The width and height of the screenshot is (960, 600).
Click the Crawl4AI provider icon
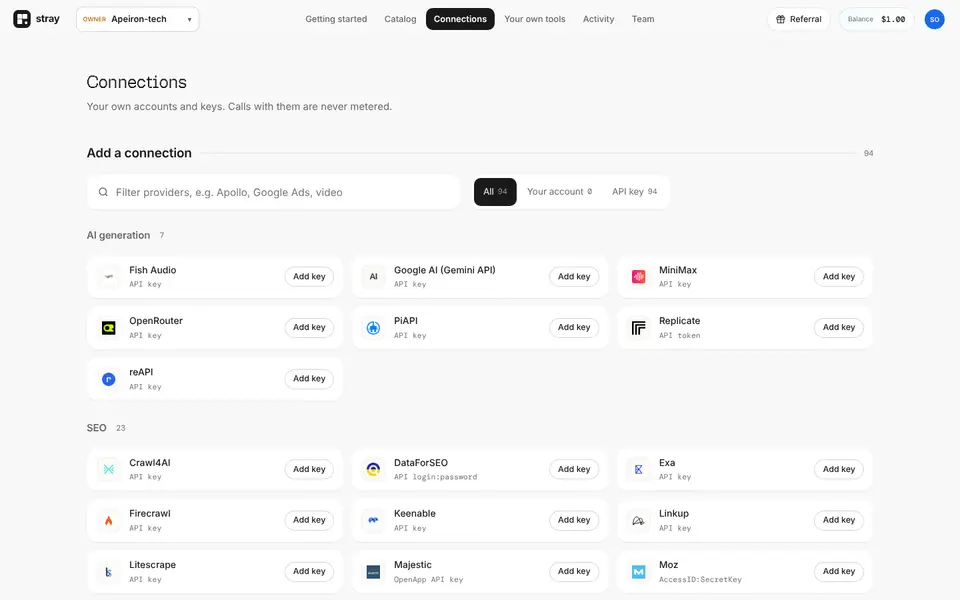click(108, 469)
